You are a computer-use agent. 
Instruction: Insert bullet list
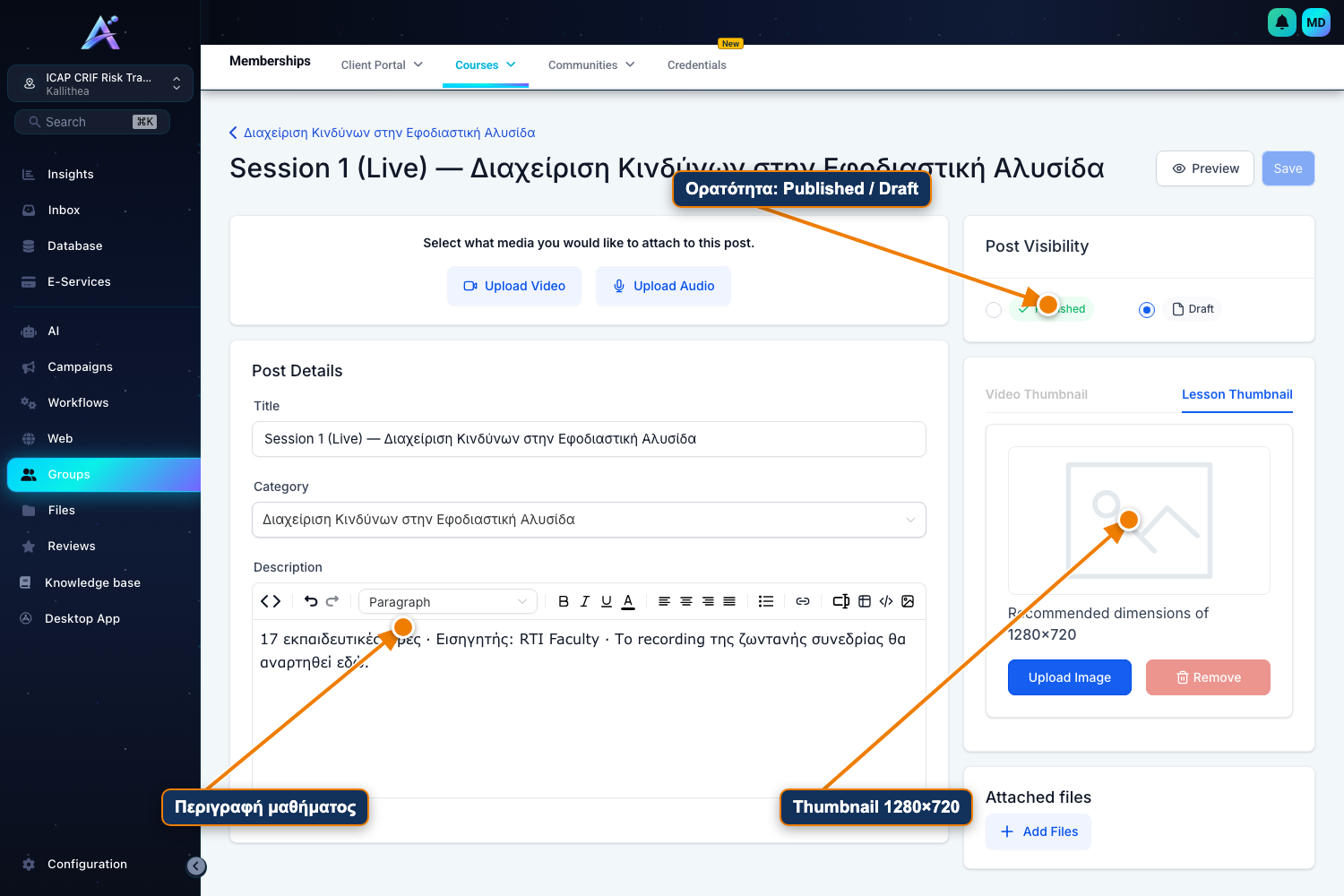[x=766, y=601]
